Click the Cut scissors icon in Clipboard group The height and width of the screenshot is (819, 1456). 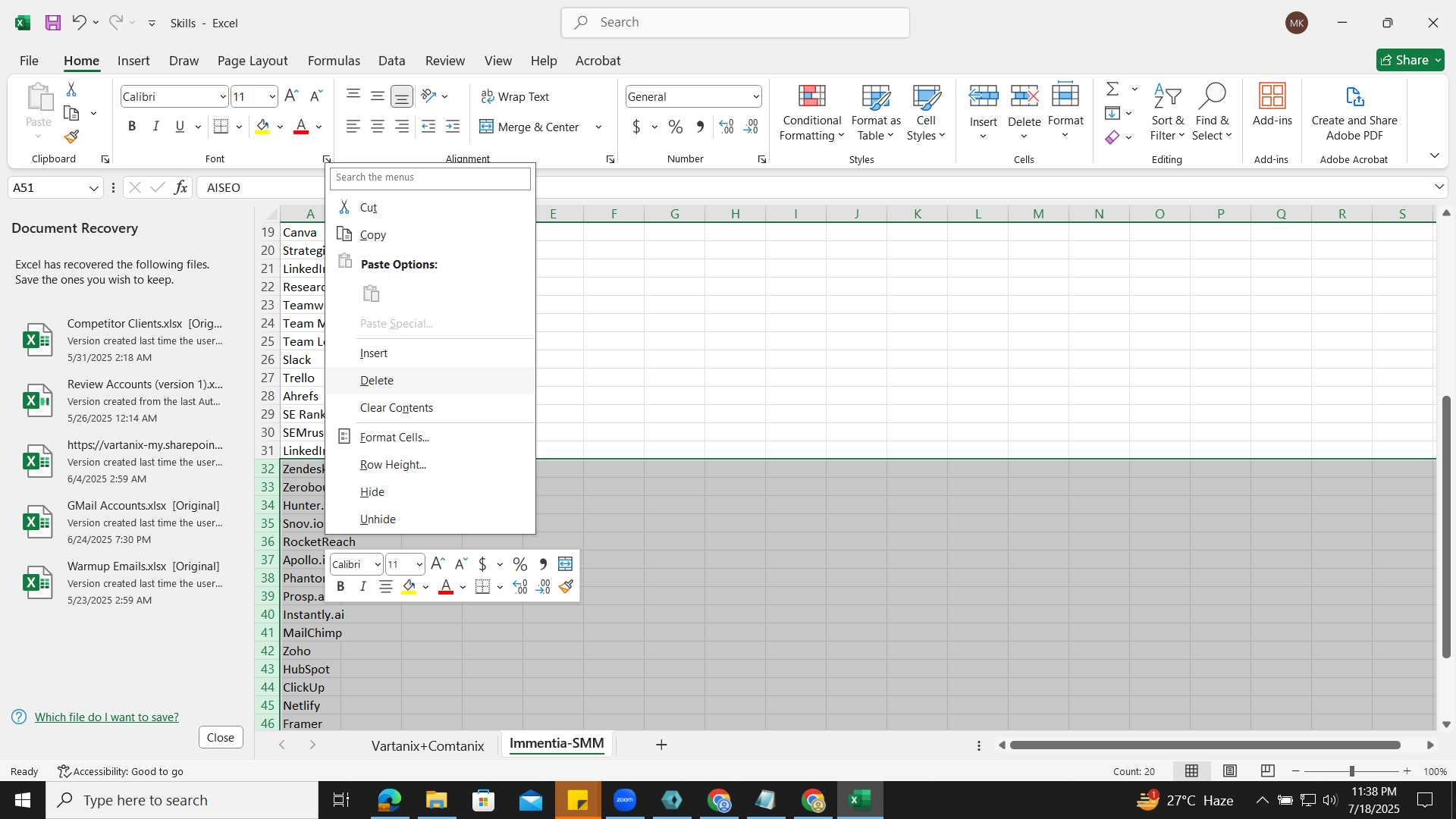click(x=71, y=89)
